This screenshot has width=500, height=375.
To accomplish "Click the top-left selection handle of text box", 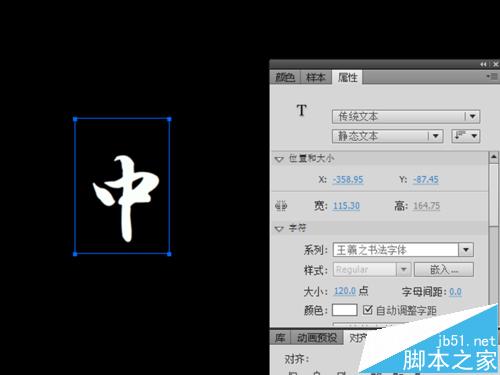I will pos(75,119).
